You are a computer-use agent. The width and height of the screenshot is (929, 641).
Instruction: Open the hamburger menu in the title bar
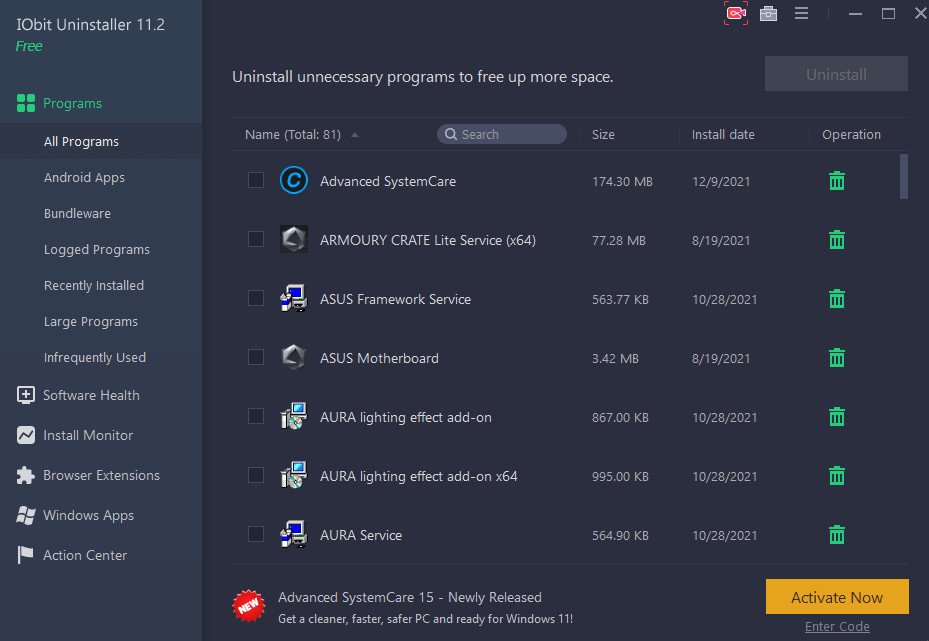[x=800, y=13]
